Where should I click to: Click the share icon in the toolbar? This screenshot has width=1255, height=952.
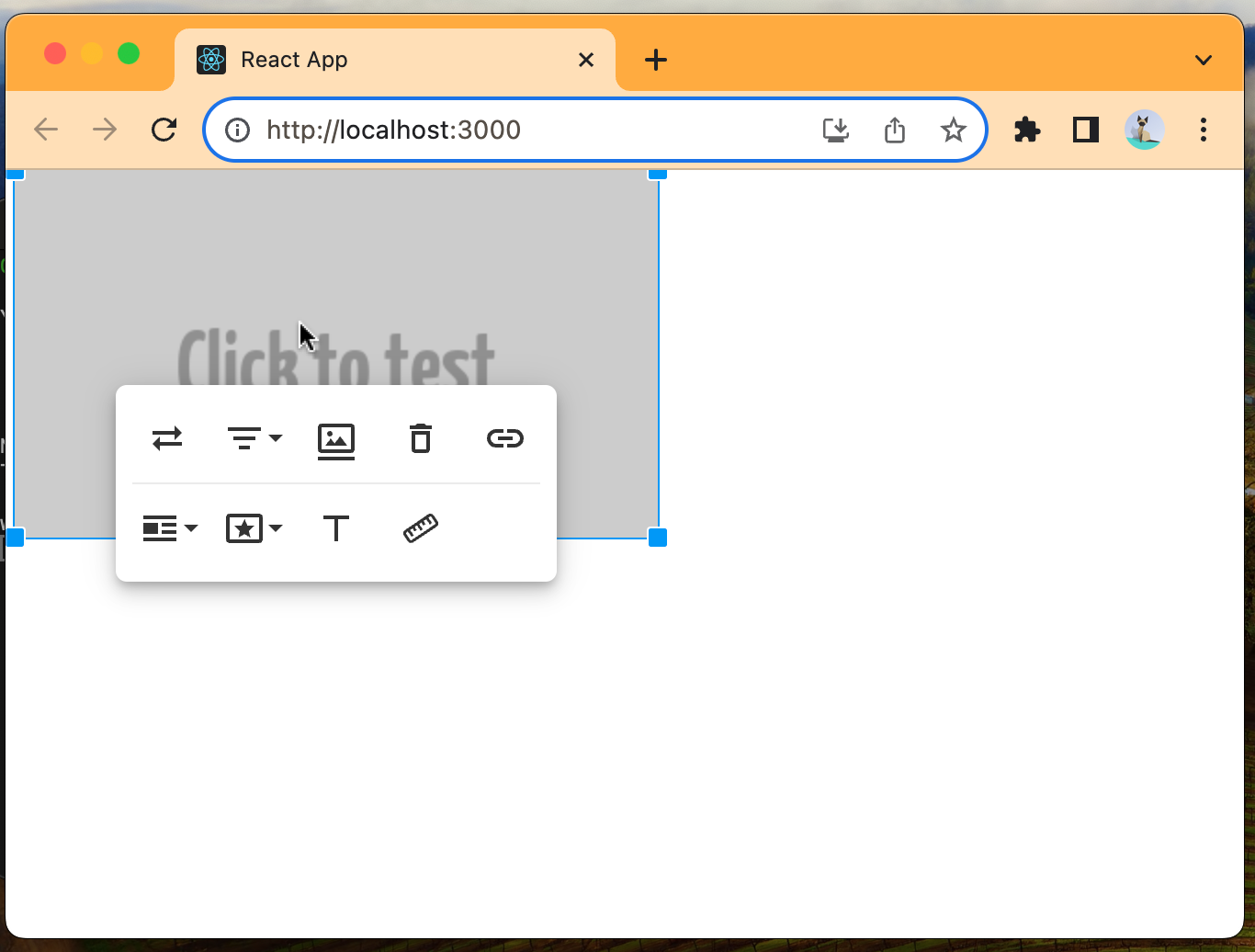[894, 130]
